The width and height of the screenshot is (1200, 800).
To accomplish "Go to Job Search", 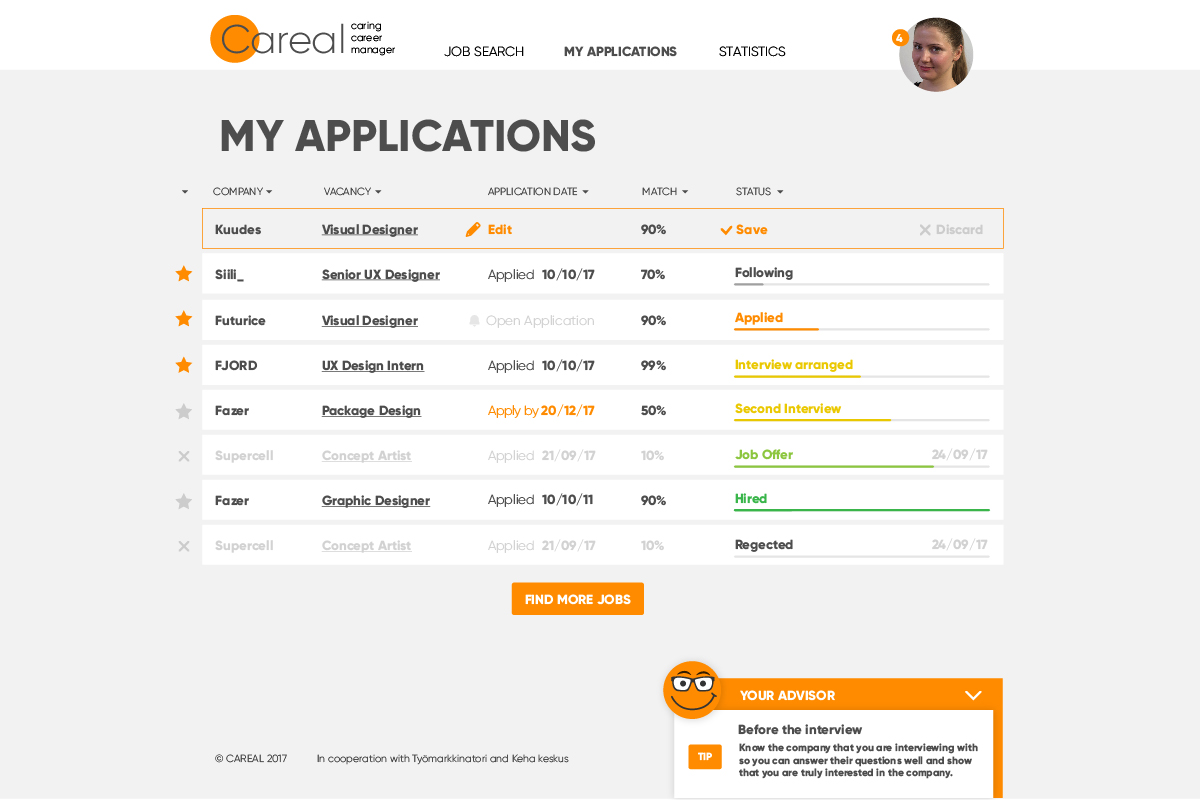I will pos(484,52).
